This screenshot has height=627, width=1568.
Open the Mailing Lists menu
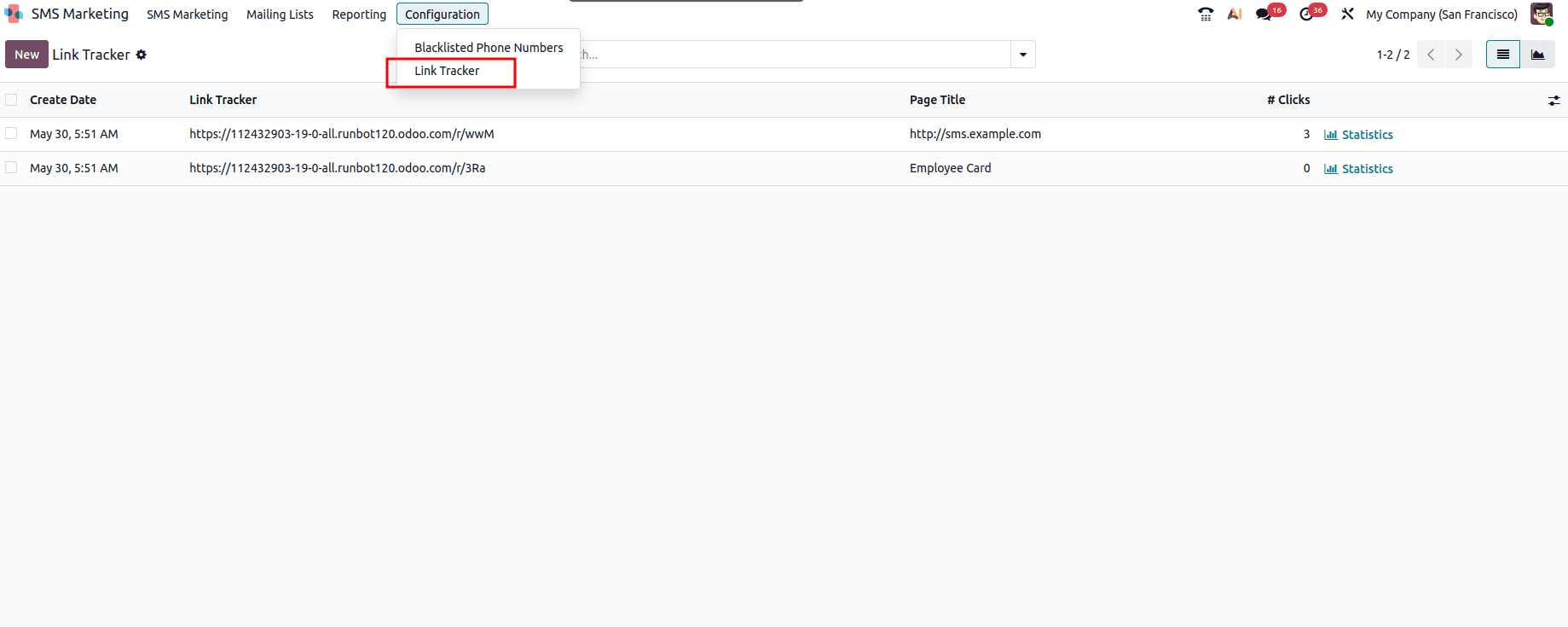(280, 15)
